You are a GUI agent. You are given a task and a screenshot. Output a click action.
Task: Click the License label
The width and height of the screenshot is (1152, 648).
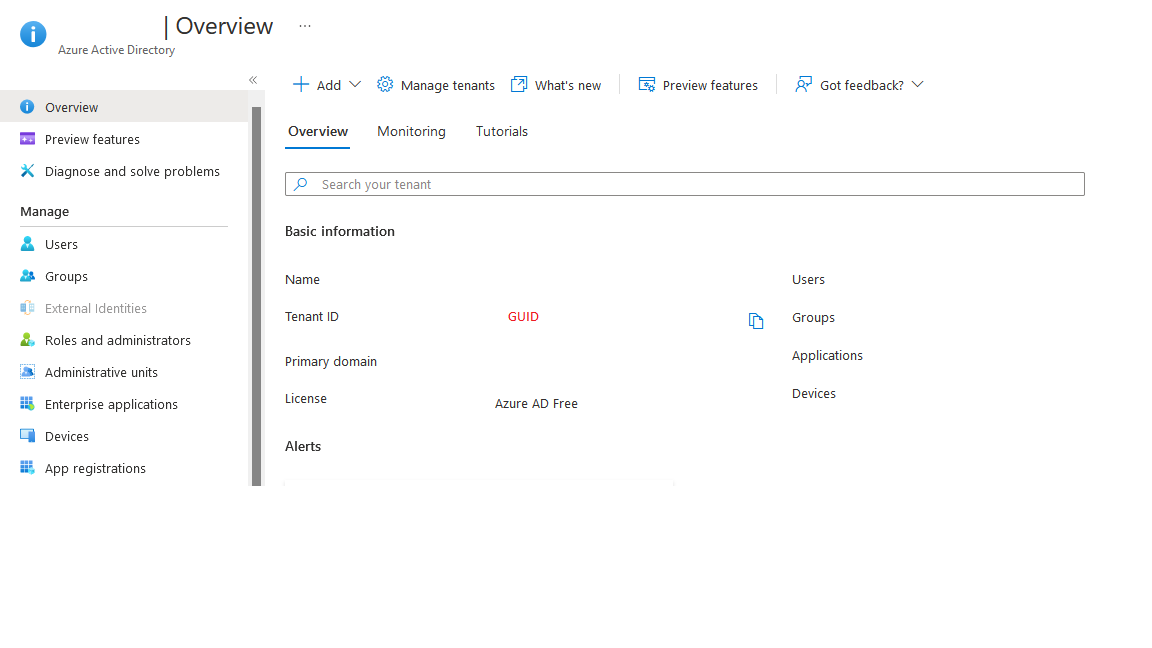tap(306, 398)
